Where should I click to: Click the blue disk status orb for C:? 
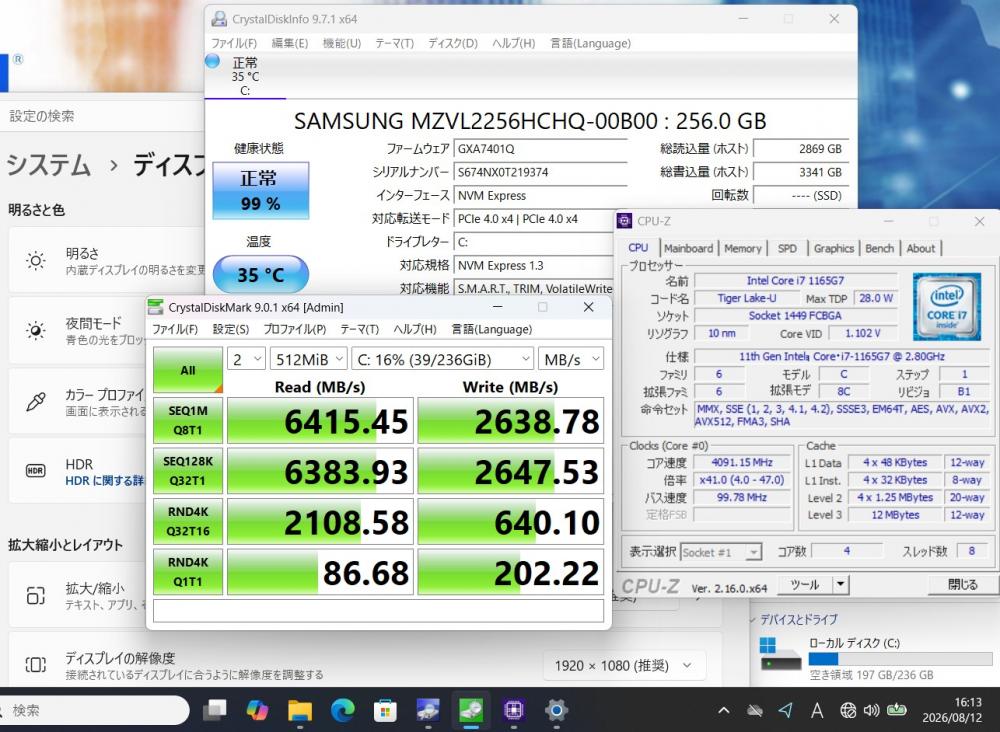(212, 61)
